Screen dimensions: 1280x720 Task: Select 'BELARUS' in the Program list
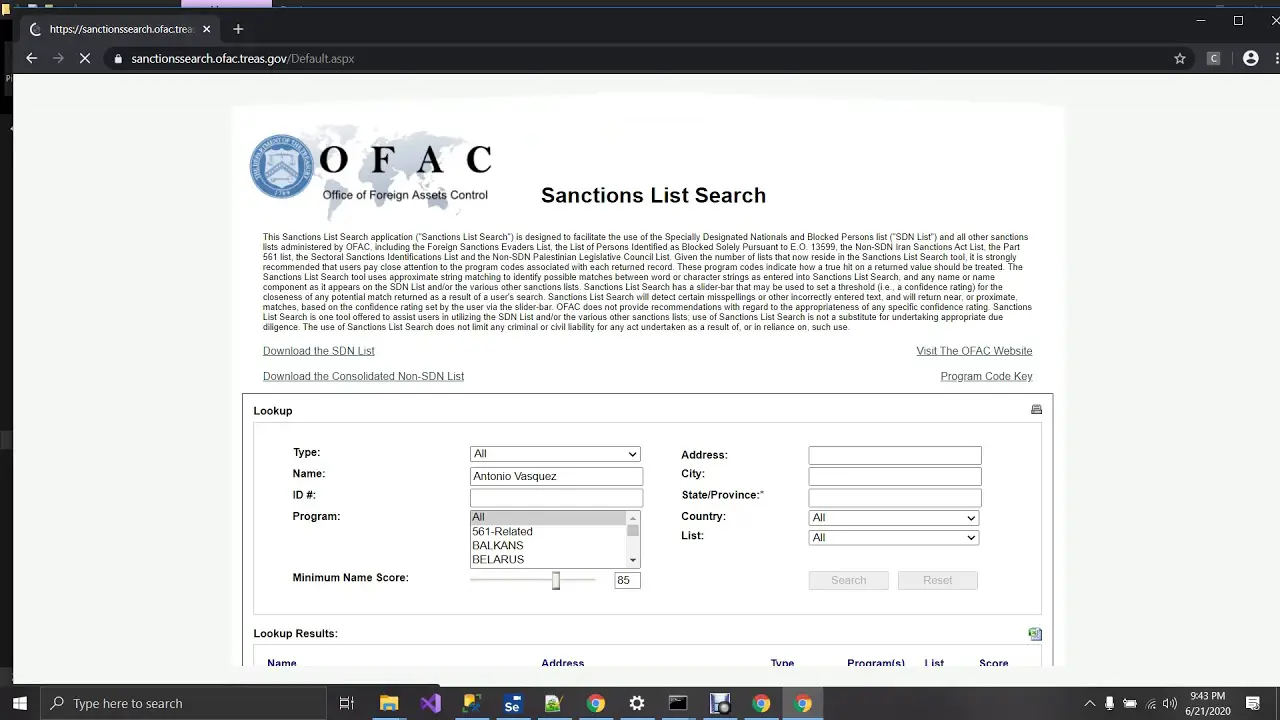548,560
